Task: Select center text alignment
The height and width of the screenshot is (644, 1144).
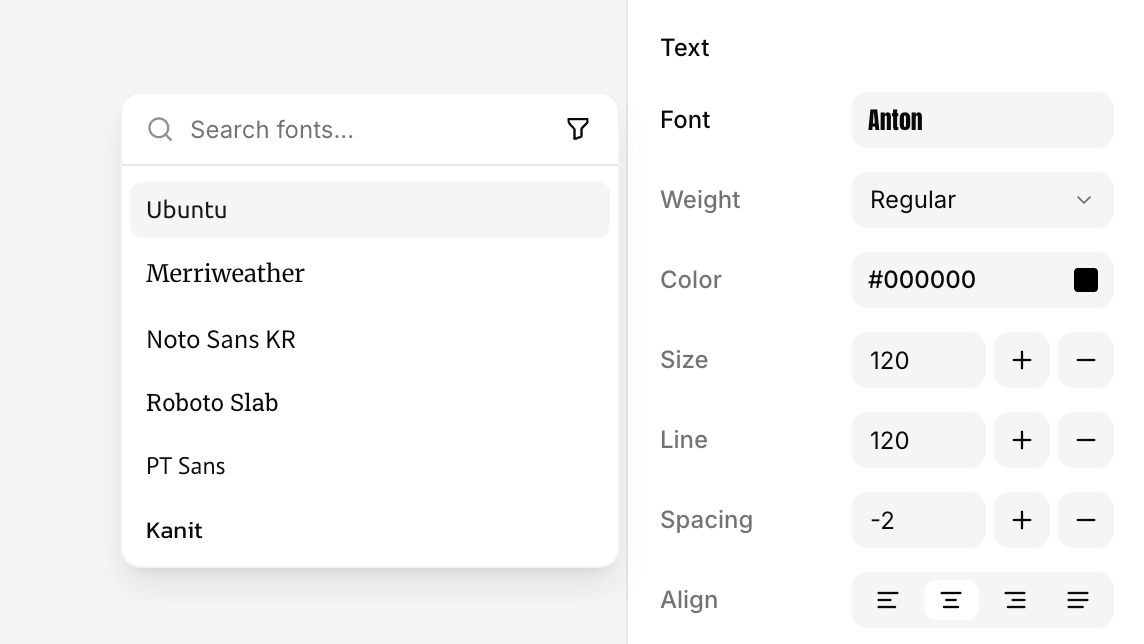Action: pos(951,600)
